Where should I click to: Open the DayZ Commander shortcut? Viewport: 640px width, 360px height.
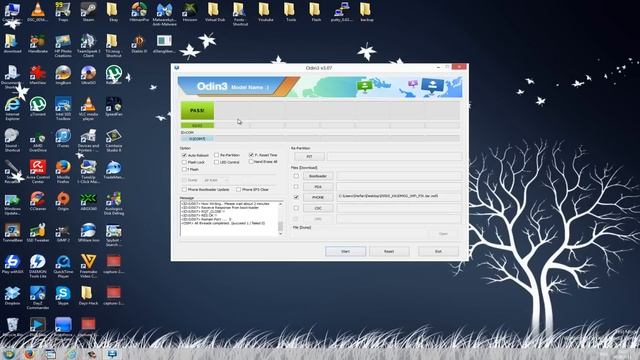pyautogui.click(x=38, y=297)
